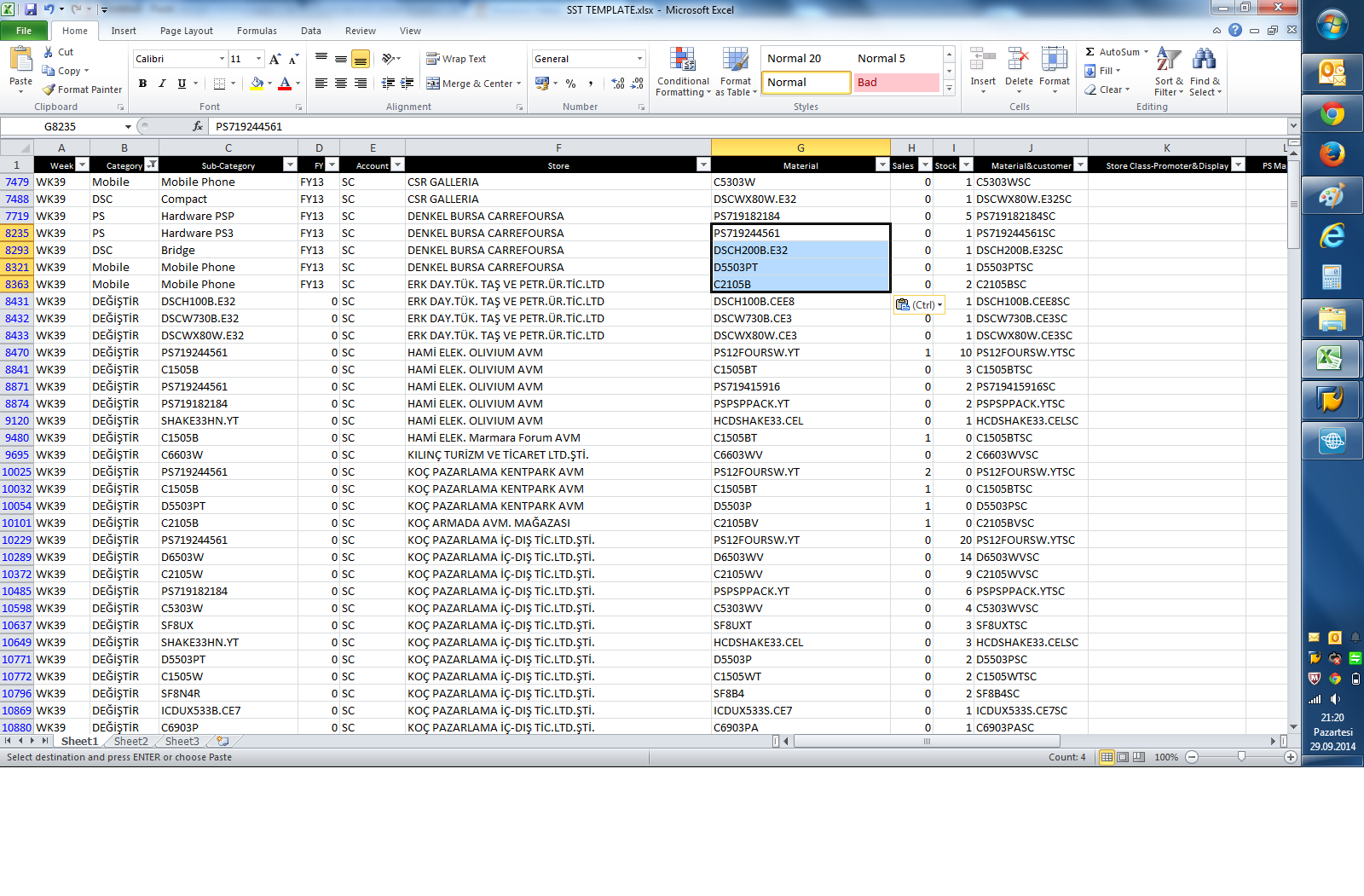Screen dimensions: 1364x896
Task: Increase indent of cell
Action: (x=407, y=84)
